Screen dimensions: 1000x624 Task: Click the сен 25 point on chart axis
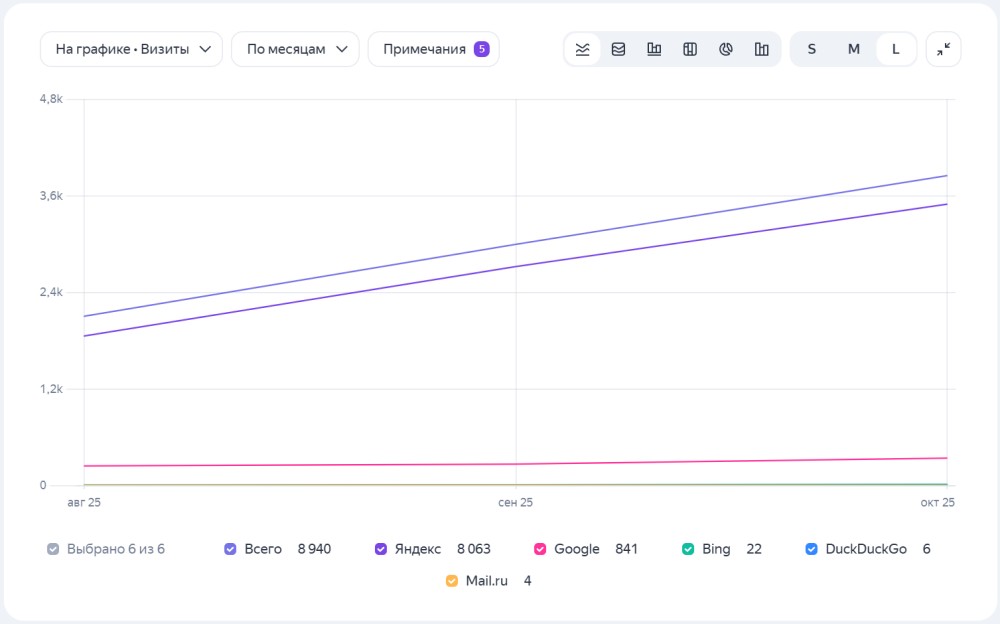click(515, 502)
